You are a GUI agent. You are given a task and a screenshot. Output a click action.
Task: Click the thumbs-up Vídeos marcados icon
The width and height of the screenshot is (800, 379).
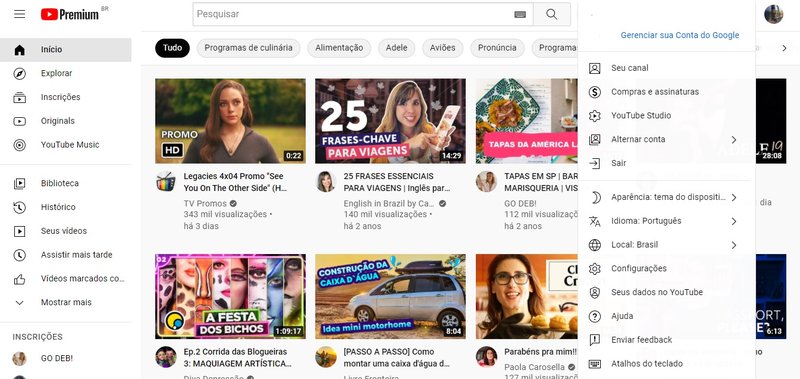click(x=19, y=279)
